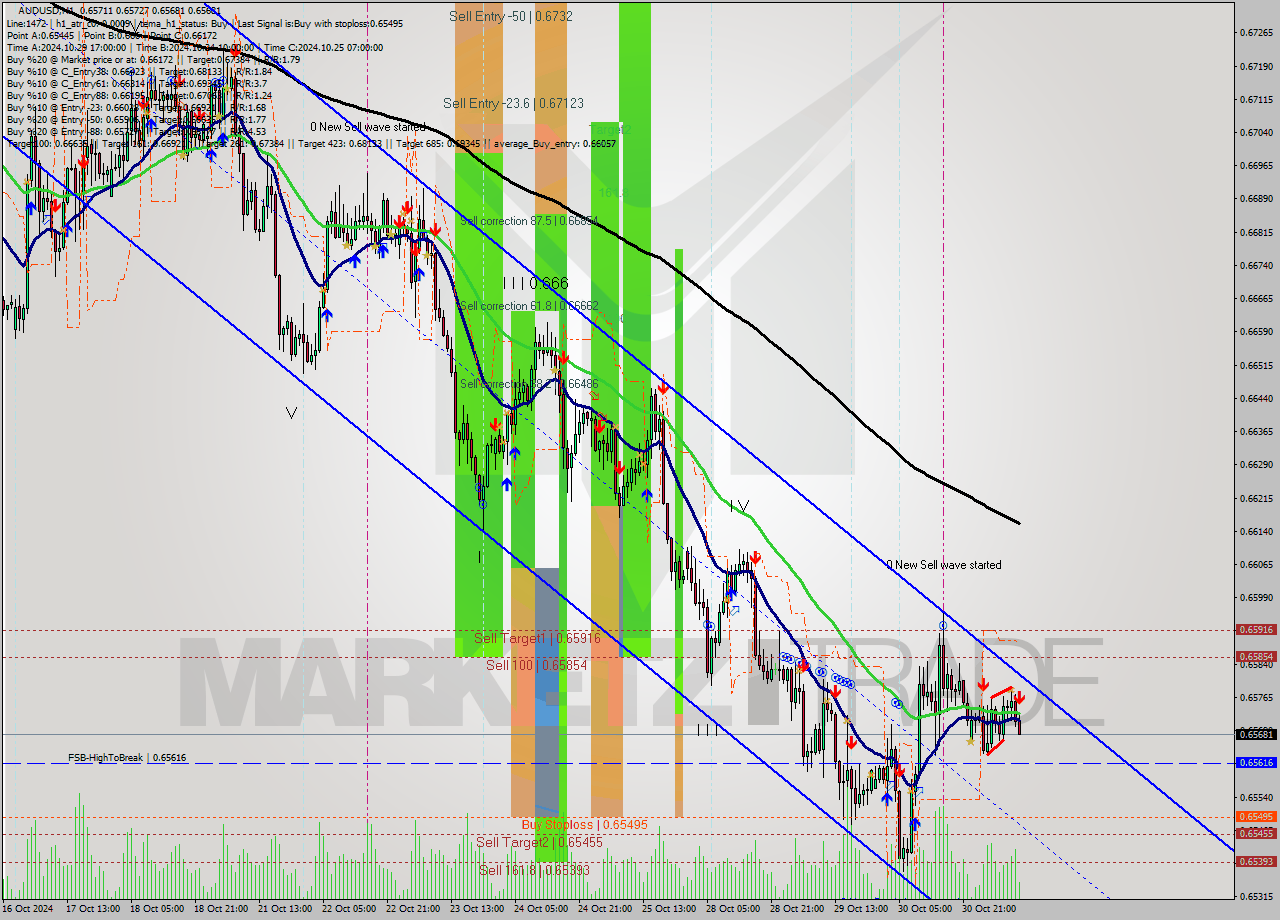Click the '18 Oct 05:00' time label

point(155,909)
